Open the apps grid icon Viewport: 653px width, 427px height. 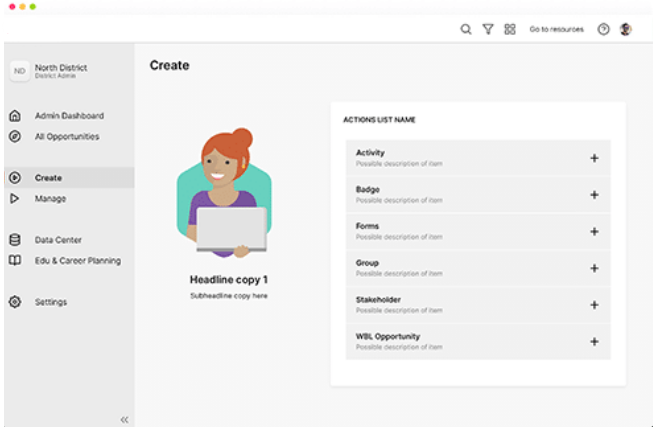(x=510, y=30)
